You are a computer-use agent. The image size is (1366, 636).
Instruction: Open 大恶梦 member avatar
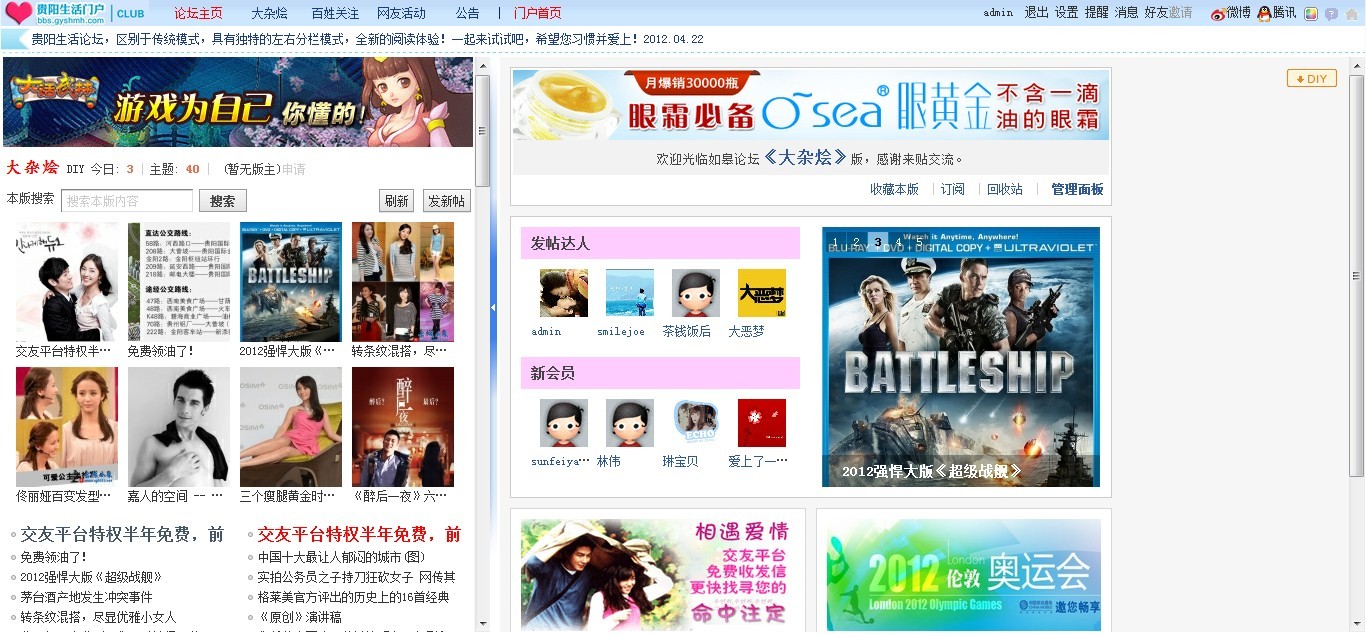pyautogui.click(x=762, y=293)
